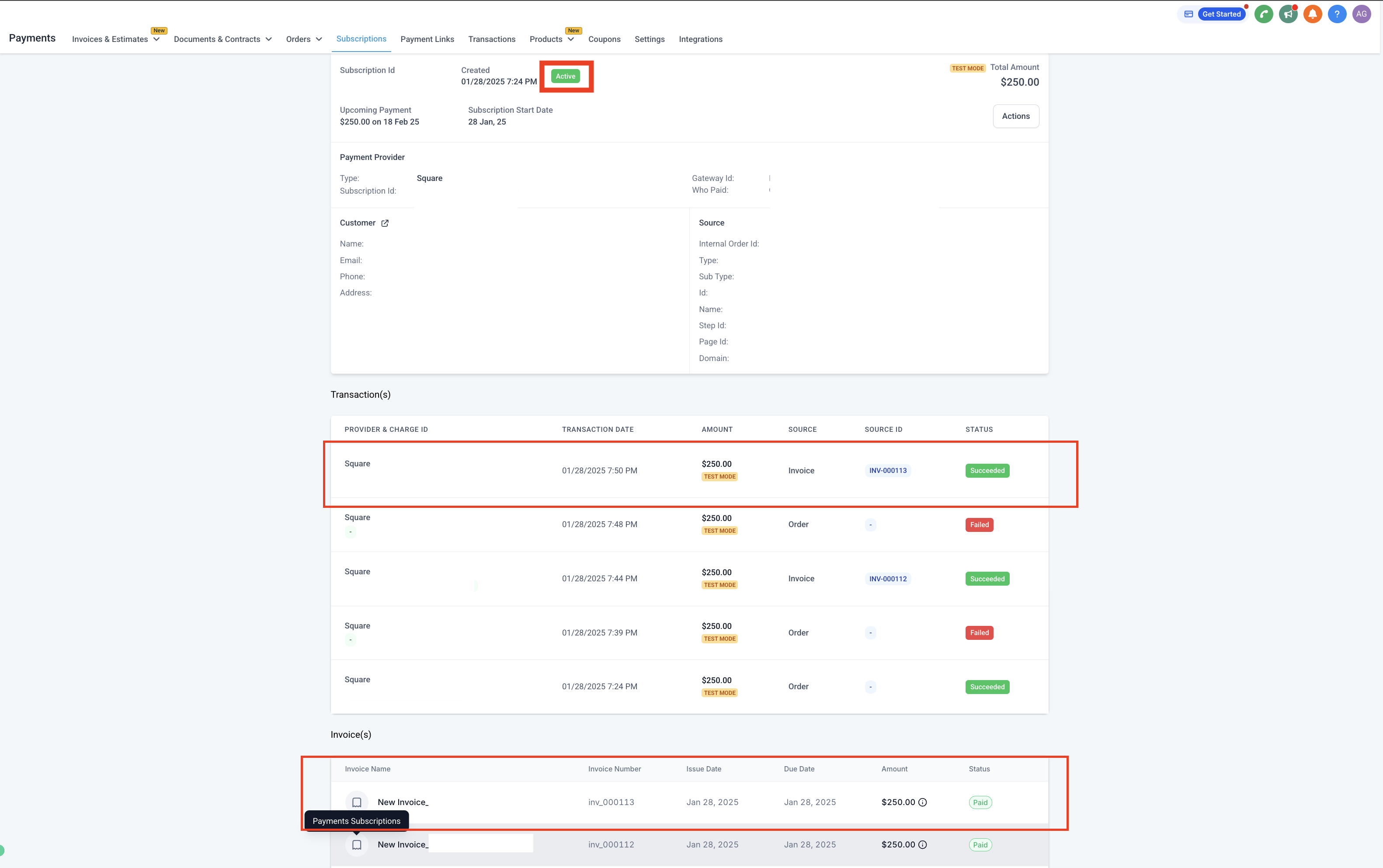Open the orange notifications bell
The height and width of the screenshot is (868, 1383).
pos(1312,14)
